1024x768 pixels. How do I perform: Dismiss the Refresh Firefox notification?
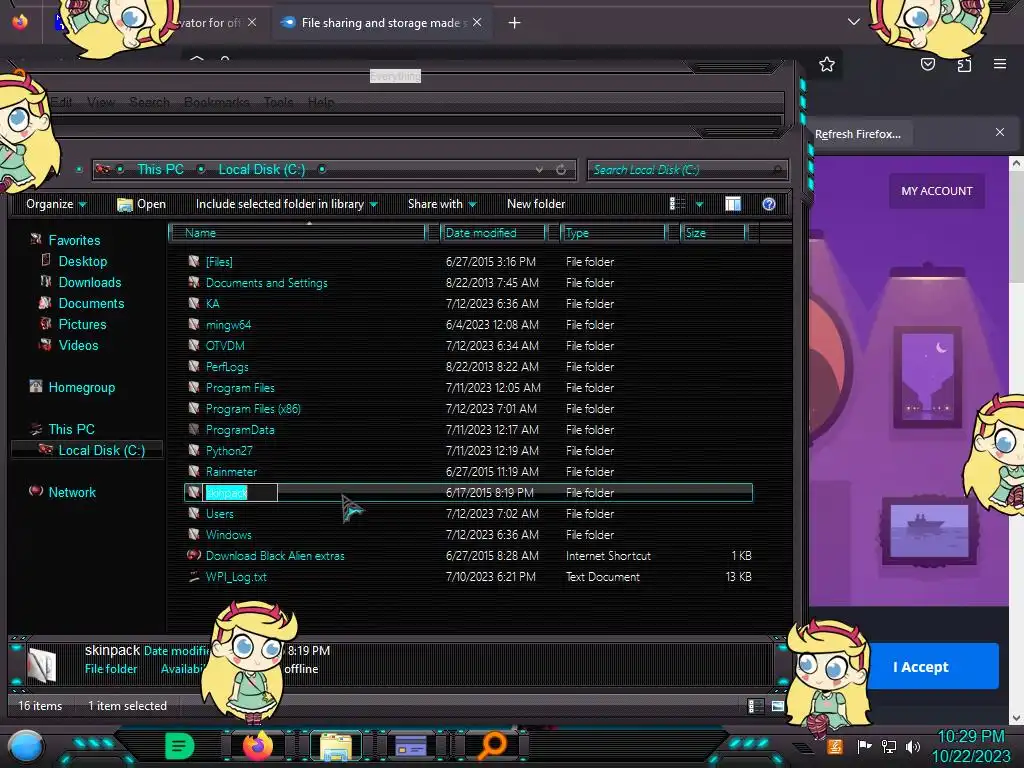point(999,133)
